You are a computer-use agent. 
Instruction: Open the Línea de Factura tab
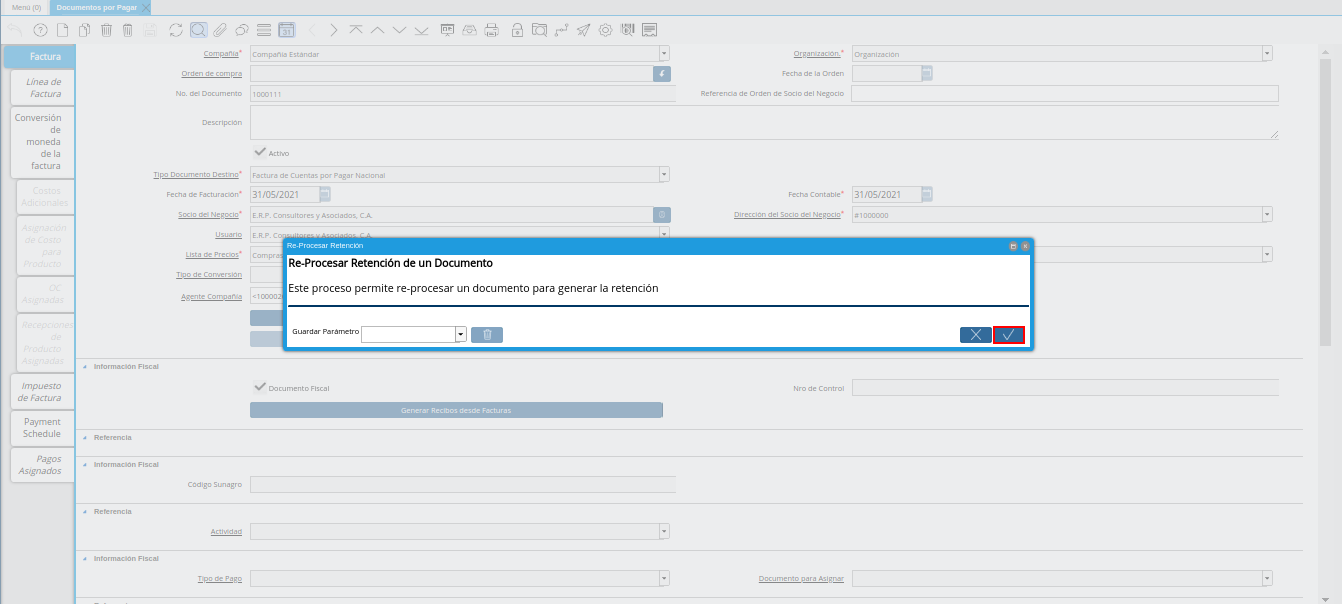click(x=43, y=88)
